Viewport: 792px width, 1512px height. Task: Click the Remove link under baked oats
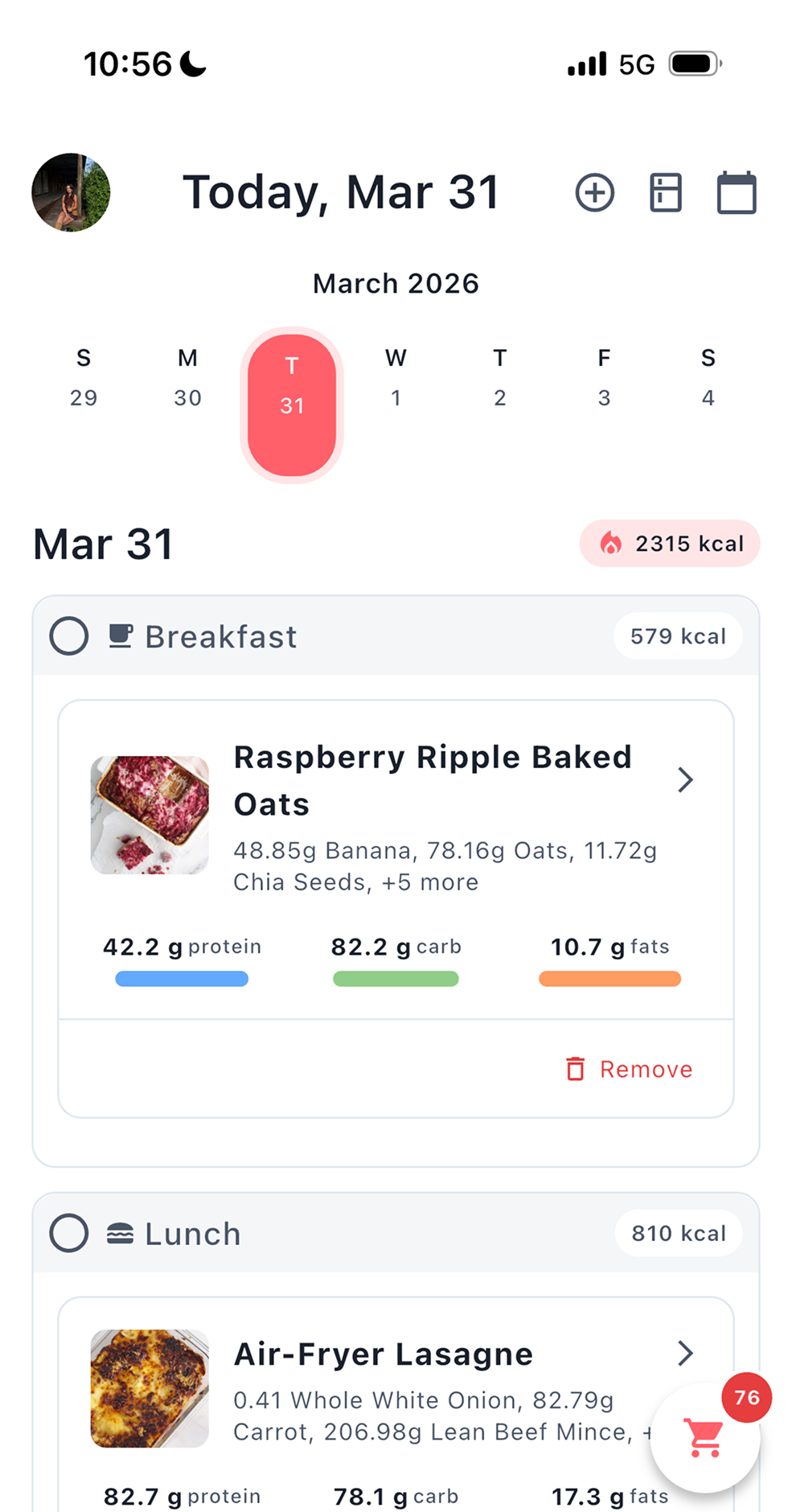tap(646, 1069)
